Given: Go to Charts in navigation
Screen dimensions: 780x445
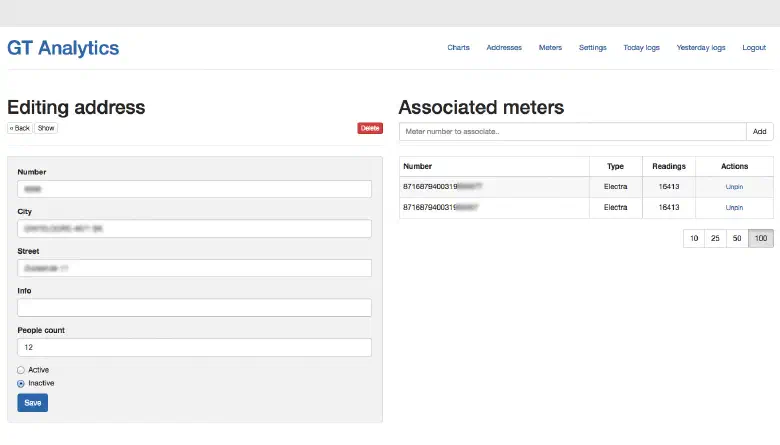Looking at the screenshot, I should [458, 48].
